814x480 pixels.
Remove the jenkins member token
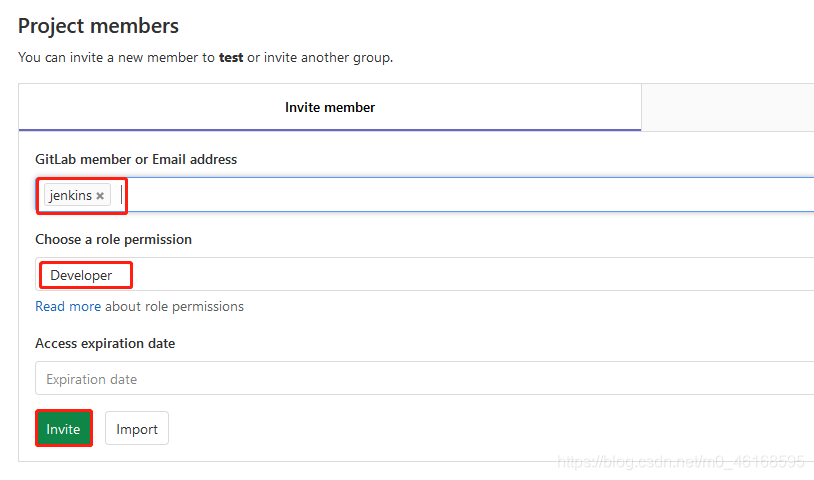(100, 196)
